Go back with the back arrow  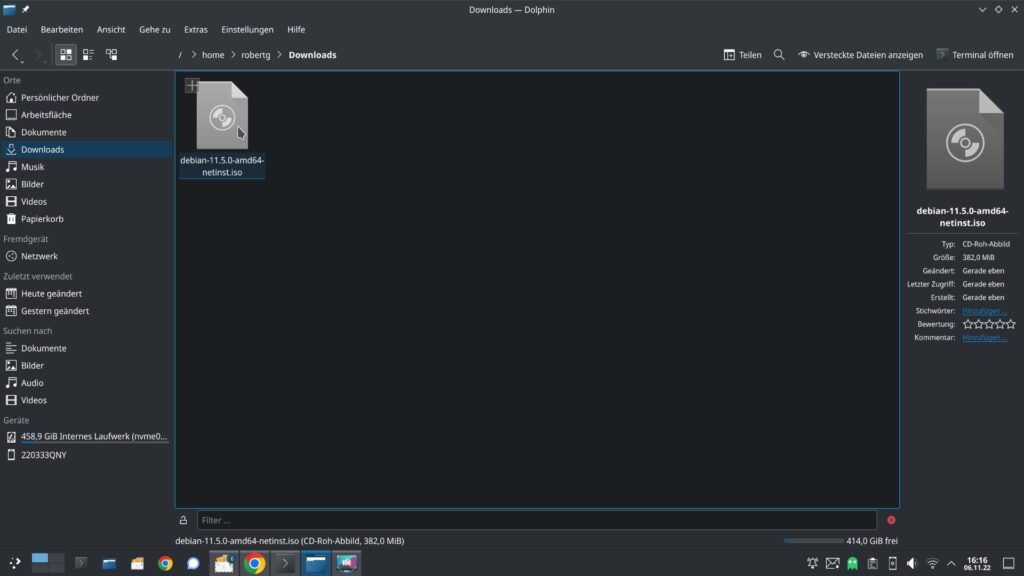[x=15, y=55]
